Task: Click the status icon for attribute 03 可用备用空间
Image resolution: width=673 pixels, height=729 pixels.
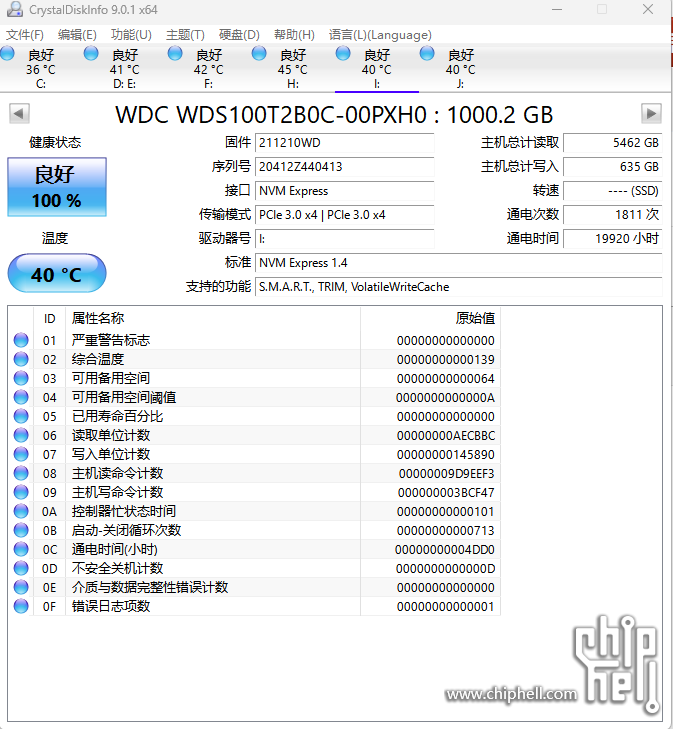Action: point(21,378)
